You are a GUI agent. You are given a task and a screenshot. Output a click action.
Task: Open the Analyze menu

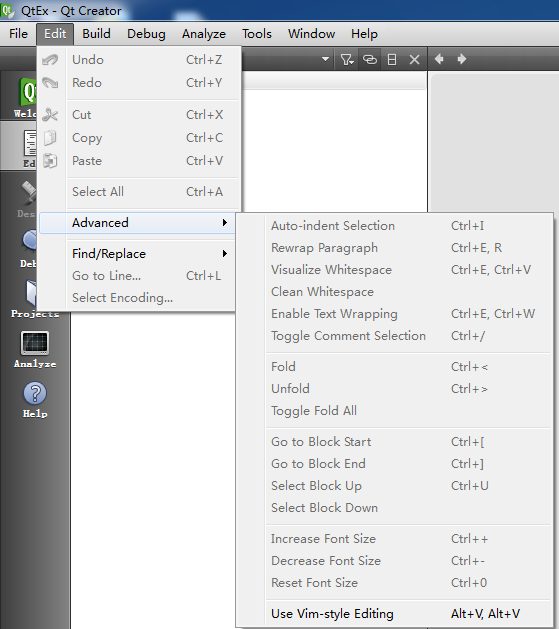pos(204,34)
